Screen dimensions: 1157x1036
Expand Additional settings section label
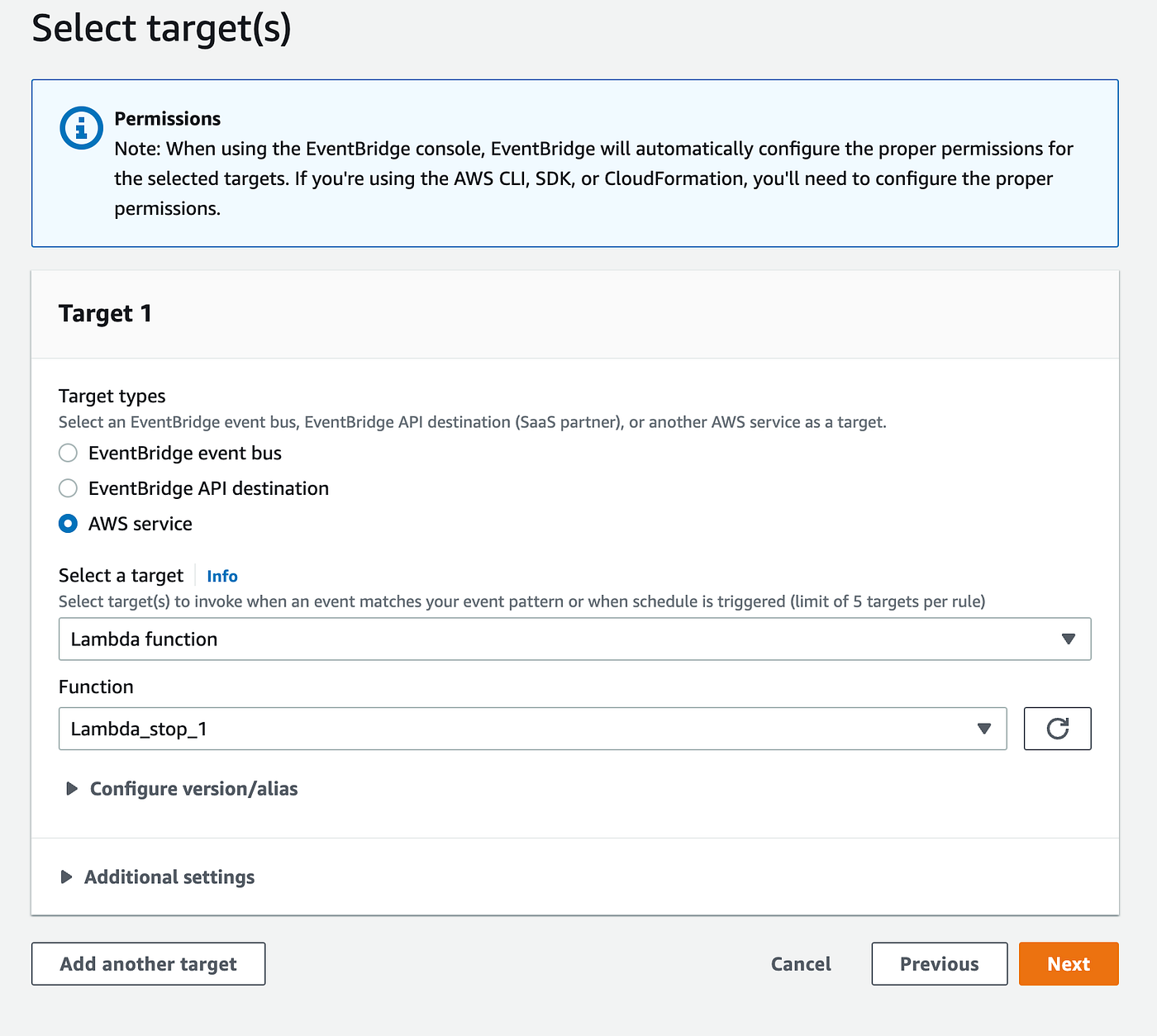[169, 877]
